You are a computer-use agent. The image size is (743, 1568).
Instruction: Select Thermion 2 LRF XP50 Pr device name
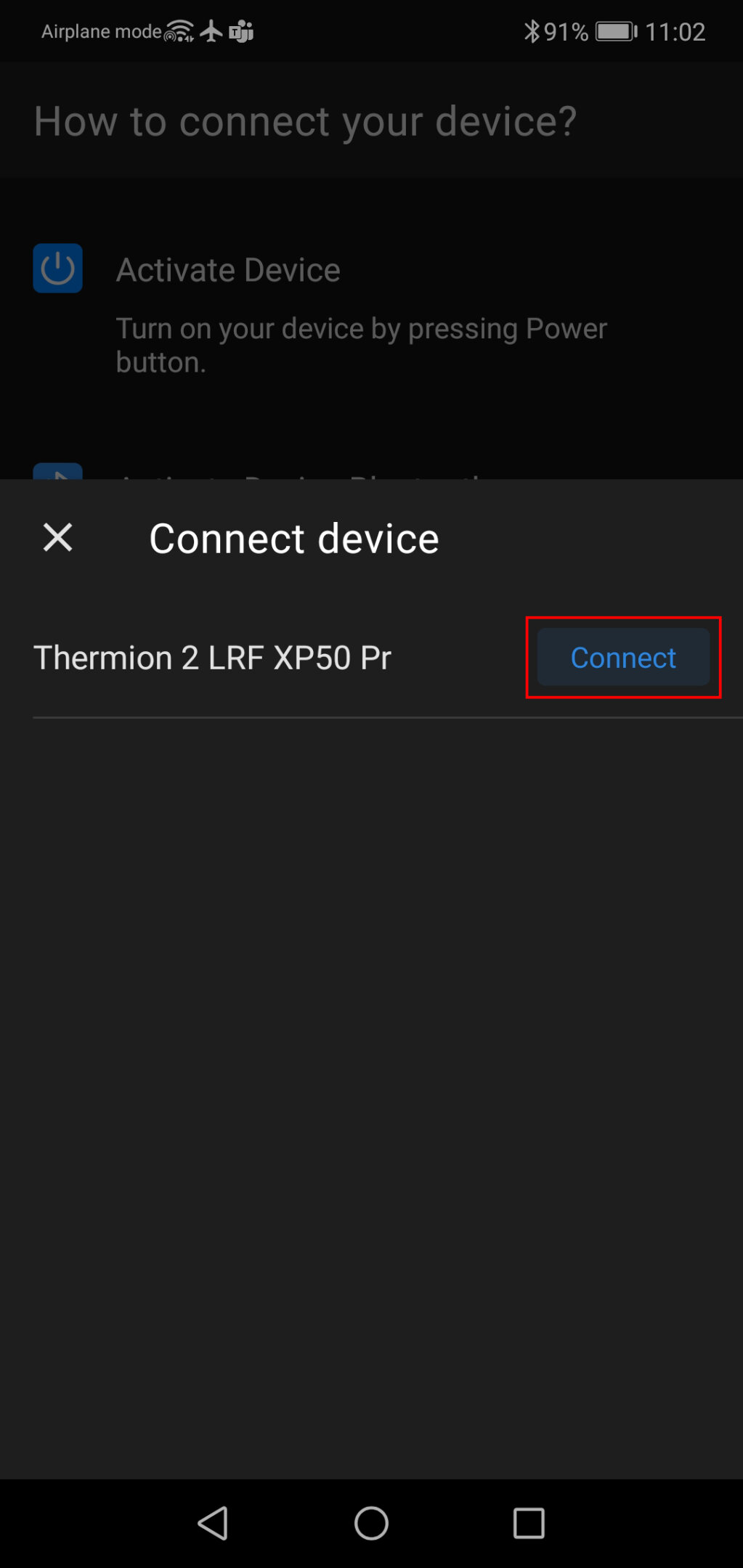pos(212,658)
